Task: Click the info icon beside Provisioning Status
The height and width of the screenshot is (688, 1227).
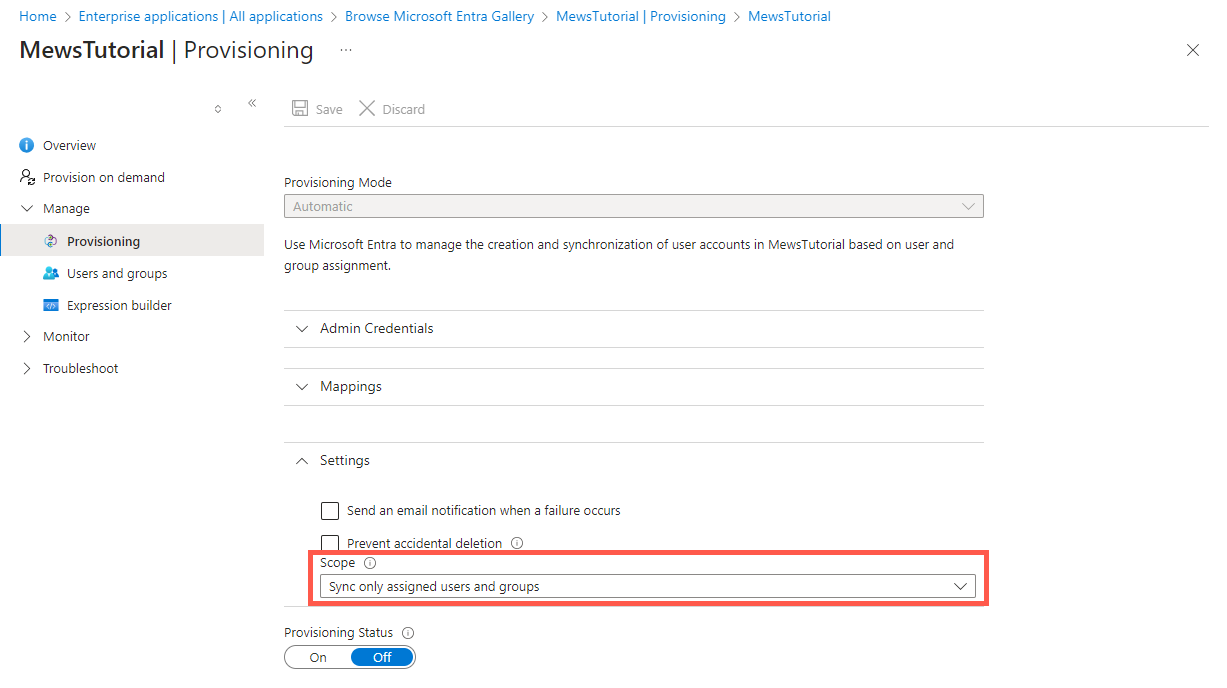Action: [x=408, y=633]
